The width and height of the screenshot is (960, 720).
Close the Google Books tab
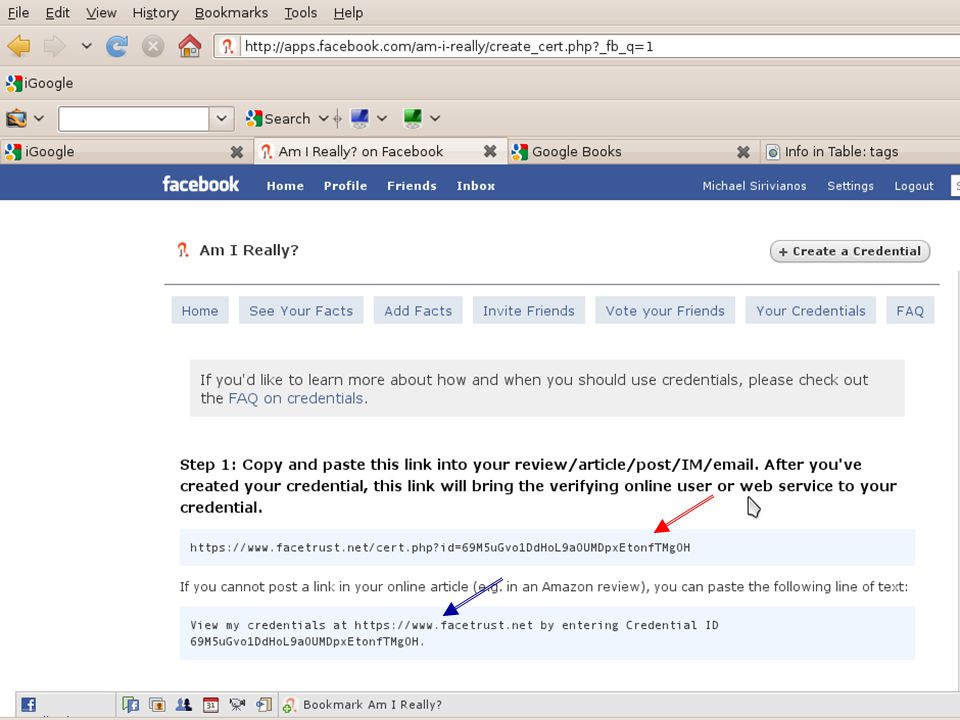[743, 152]
